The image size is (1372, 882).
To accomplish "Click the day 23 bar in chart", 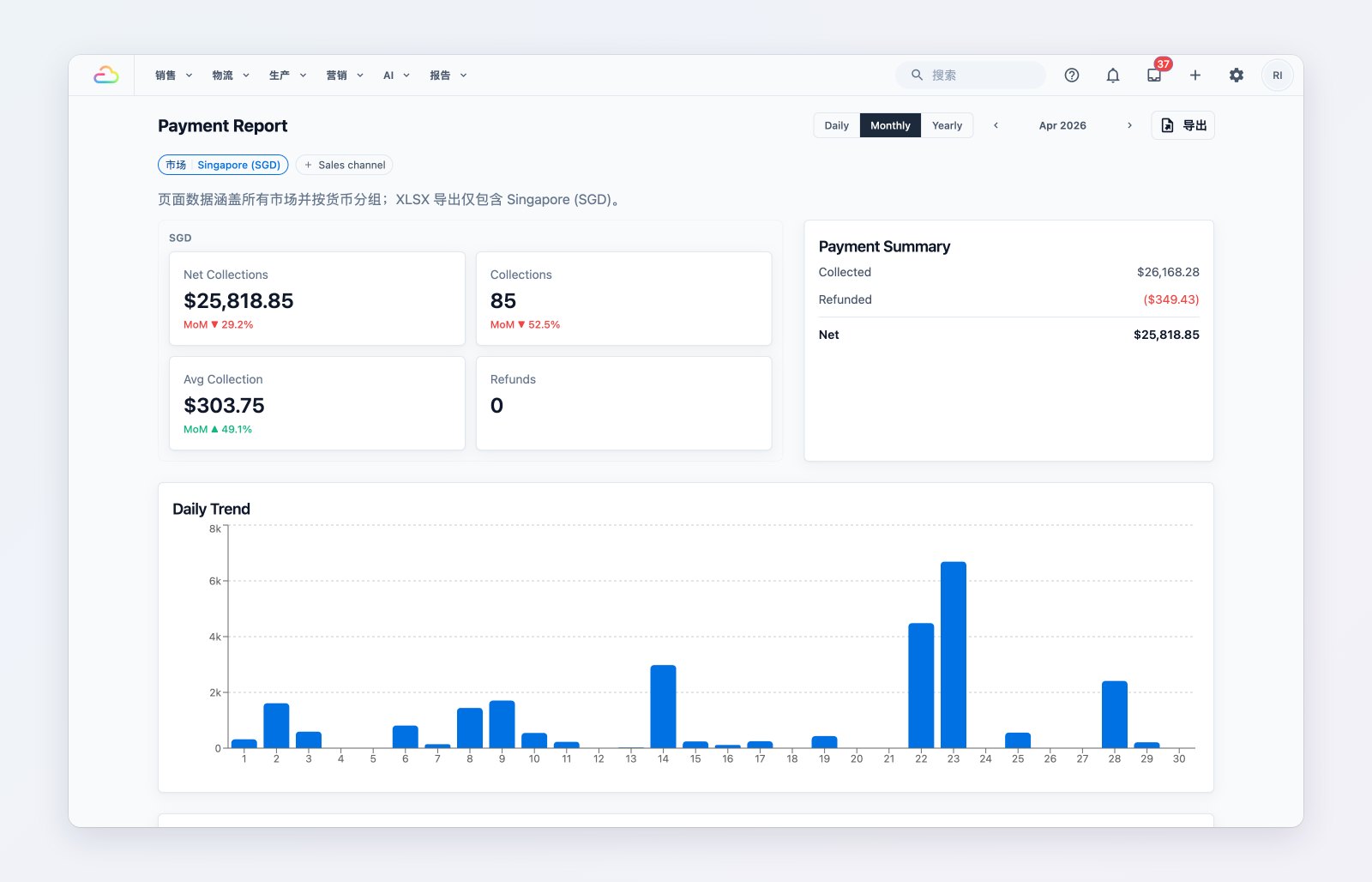I will pyautogui.click(x=954, y=655).
